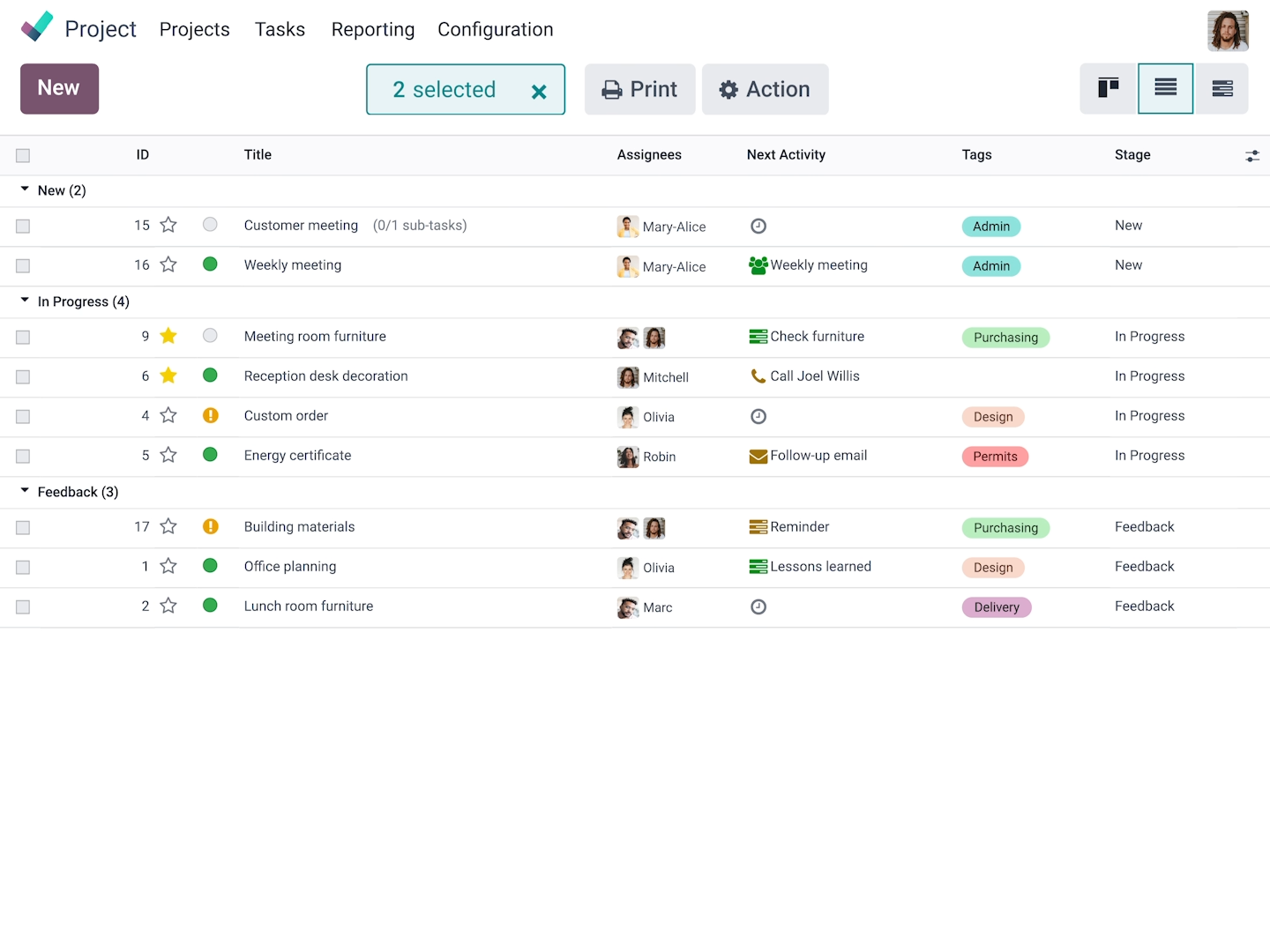The height and width of the screenshot is (952, 1270).
Task: Click the envelope icon for Follow-up email
Action: pyautogui.click(x=758, y=456)
